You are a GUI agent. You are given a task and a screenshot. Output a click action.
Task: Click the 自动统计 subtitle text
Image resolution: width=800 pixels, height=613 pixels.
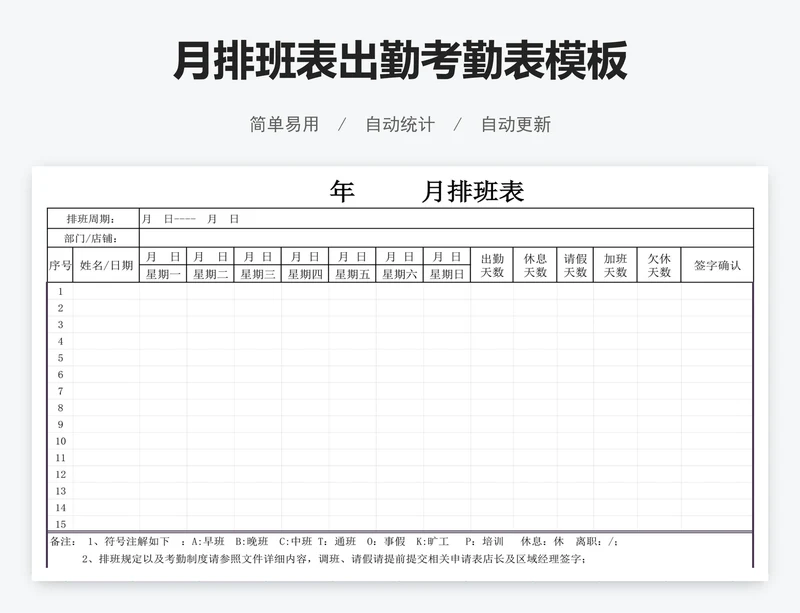click(x=400, y=125)
